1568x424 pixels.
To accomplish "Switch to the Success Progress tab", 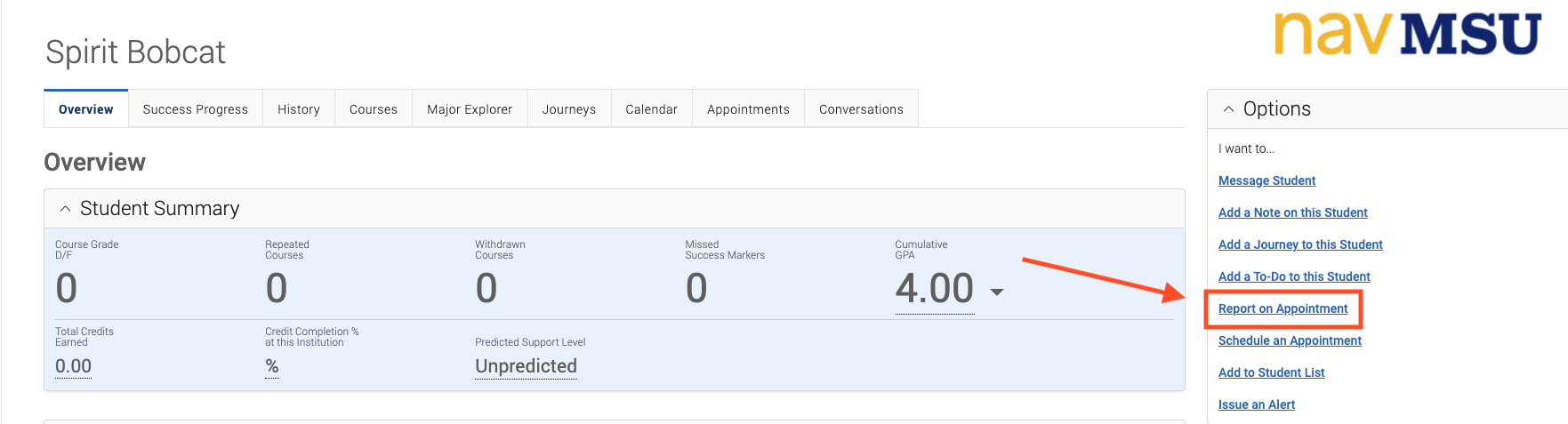I will coord(196,108).
